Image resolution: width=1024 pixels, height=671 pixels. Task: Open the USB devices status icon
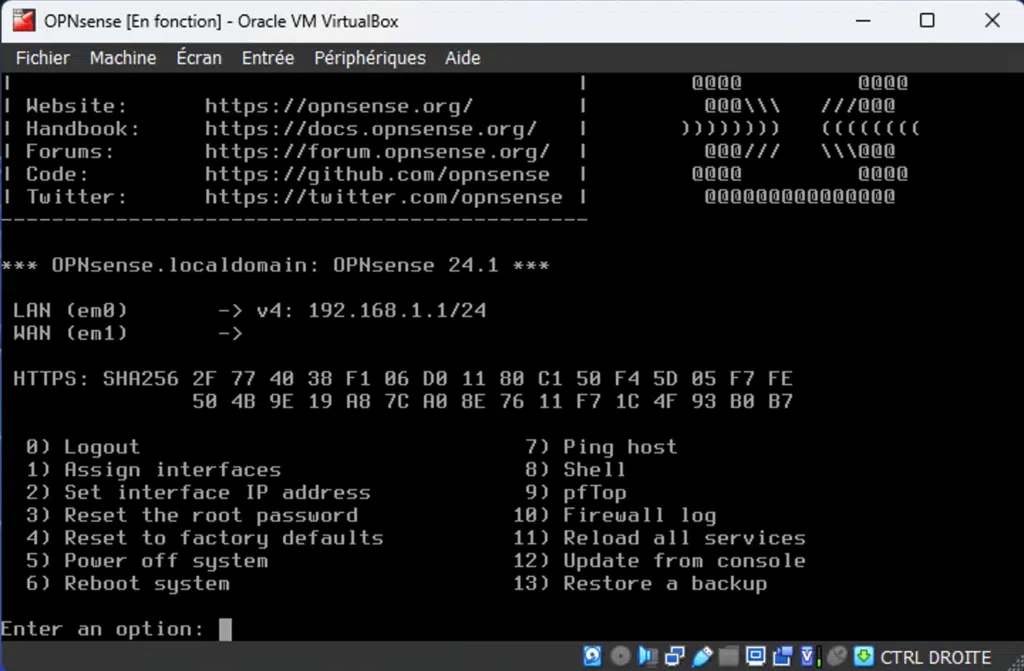click(x=702, y=656)
